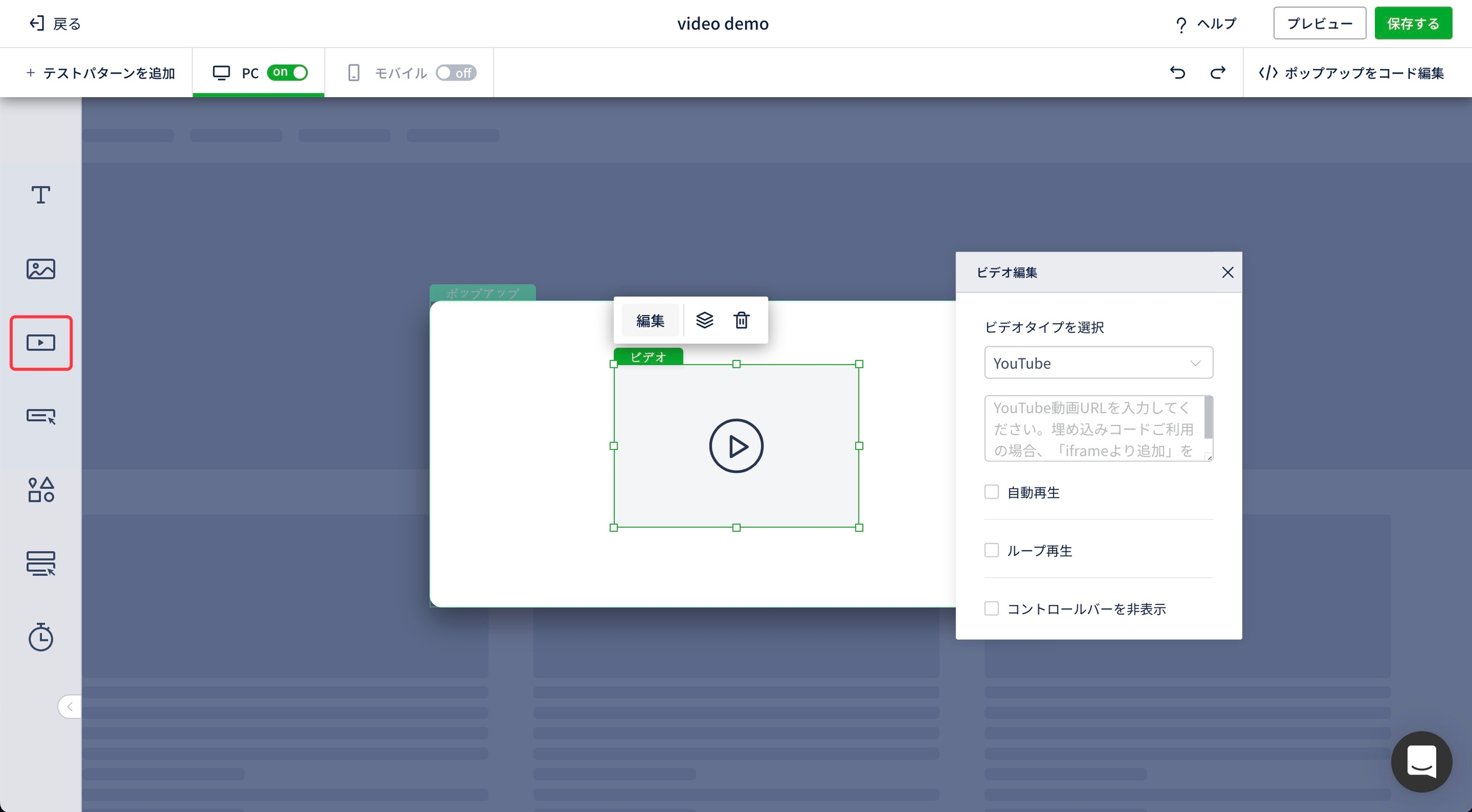The height and width of the screenshot is (812, 1472).
Task: Enable the ループ再生 checkbox
Action: tap(992, 550)
